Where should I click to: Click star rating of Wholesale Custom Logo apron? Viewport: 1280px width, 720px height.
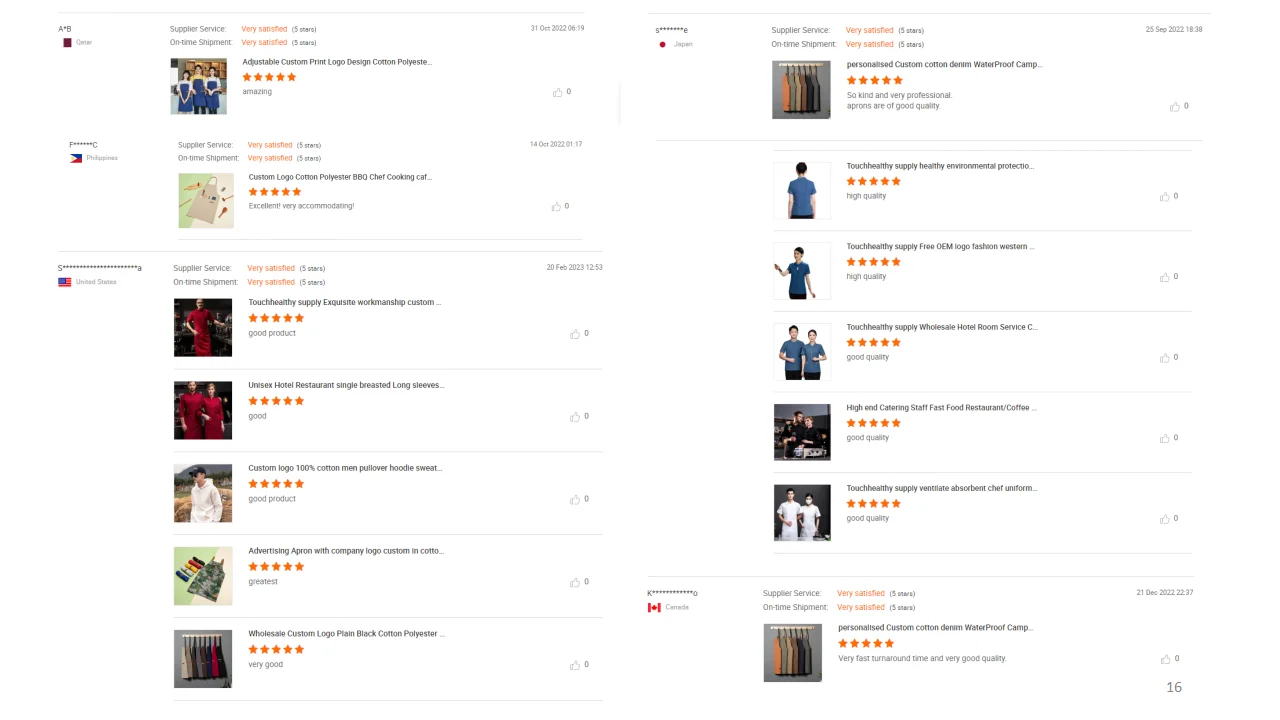coord(276,649)
